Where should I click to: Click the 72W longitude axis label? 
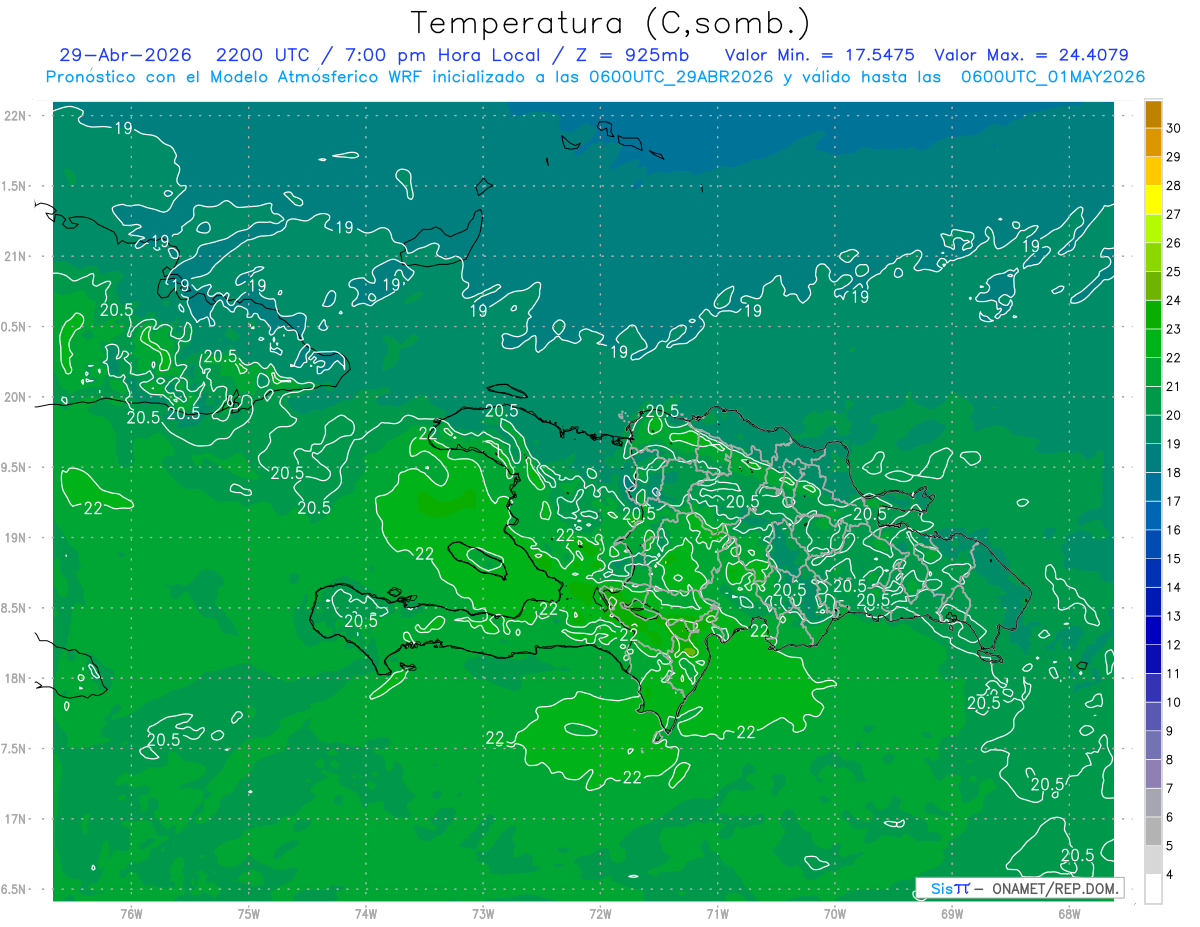tap(600, 913)
